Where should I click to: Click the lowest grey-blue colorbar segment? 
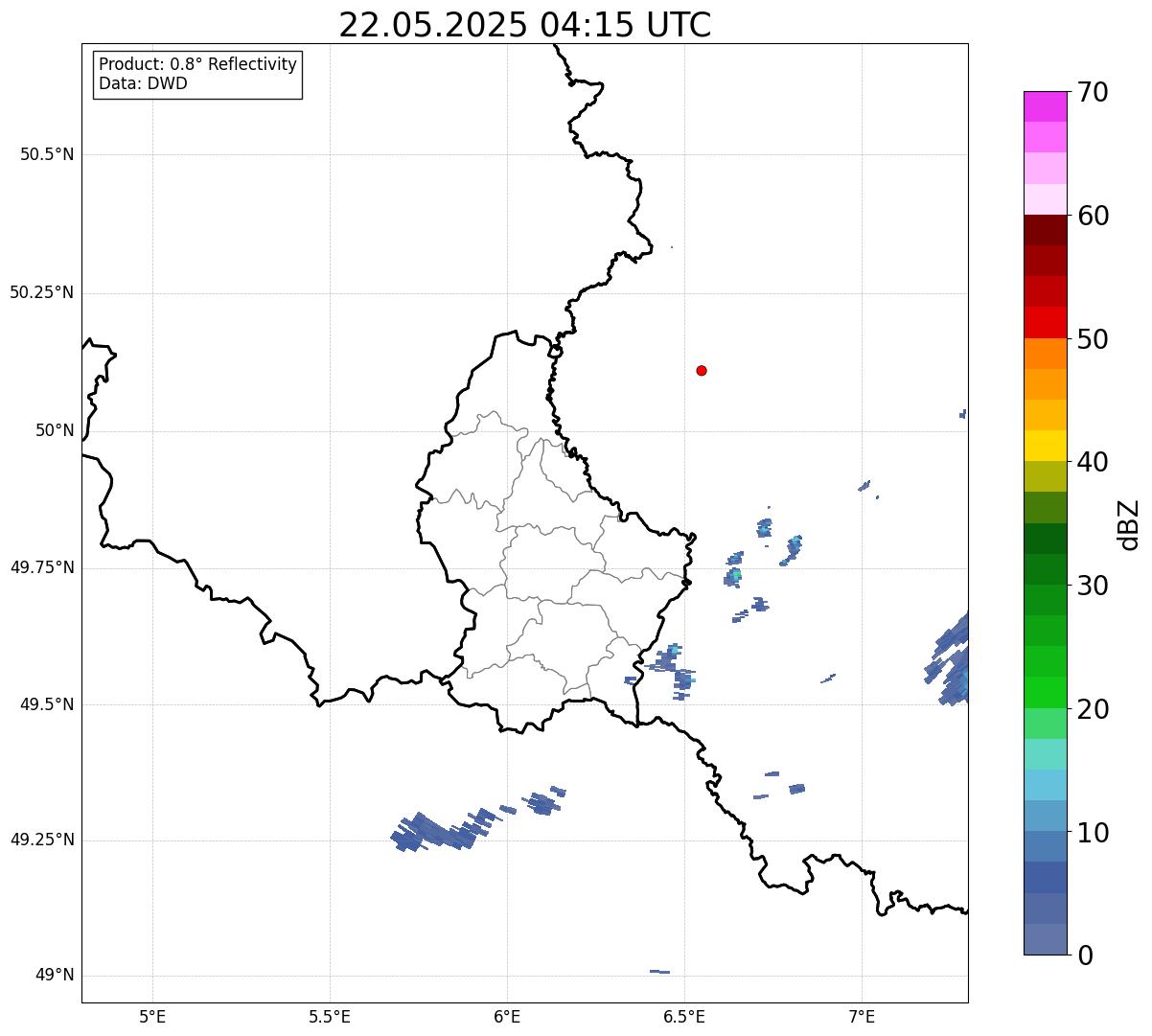coord(1045,939)
